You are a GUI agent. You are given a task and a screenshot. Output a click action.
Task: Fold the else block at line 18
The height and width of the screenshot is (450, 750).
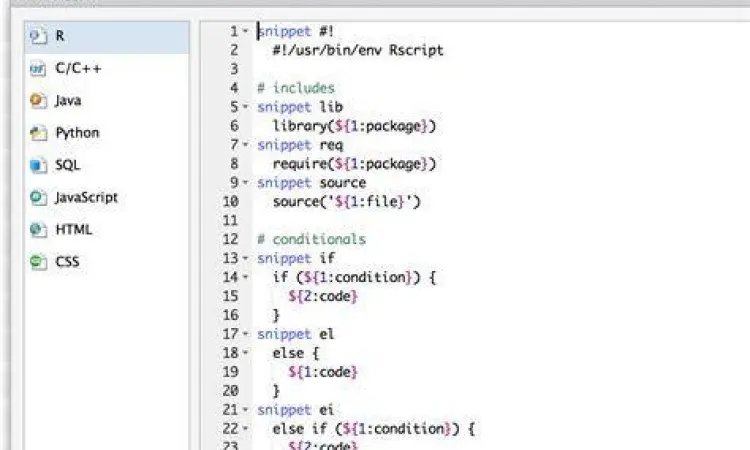click(x=245, y=353)
